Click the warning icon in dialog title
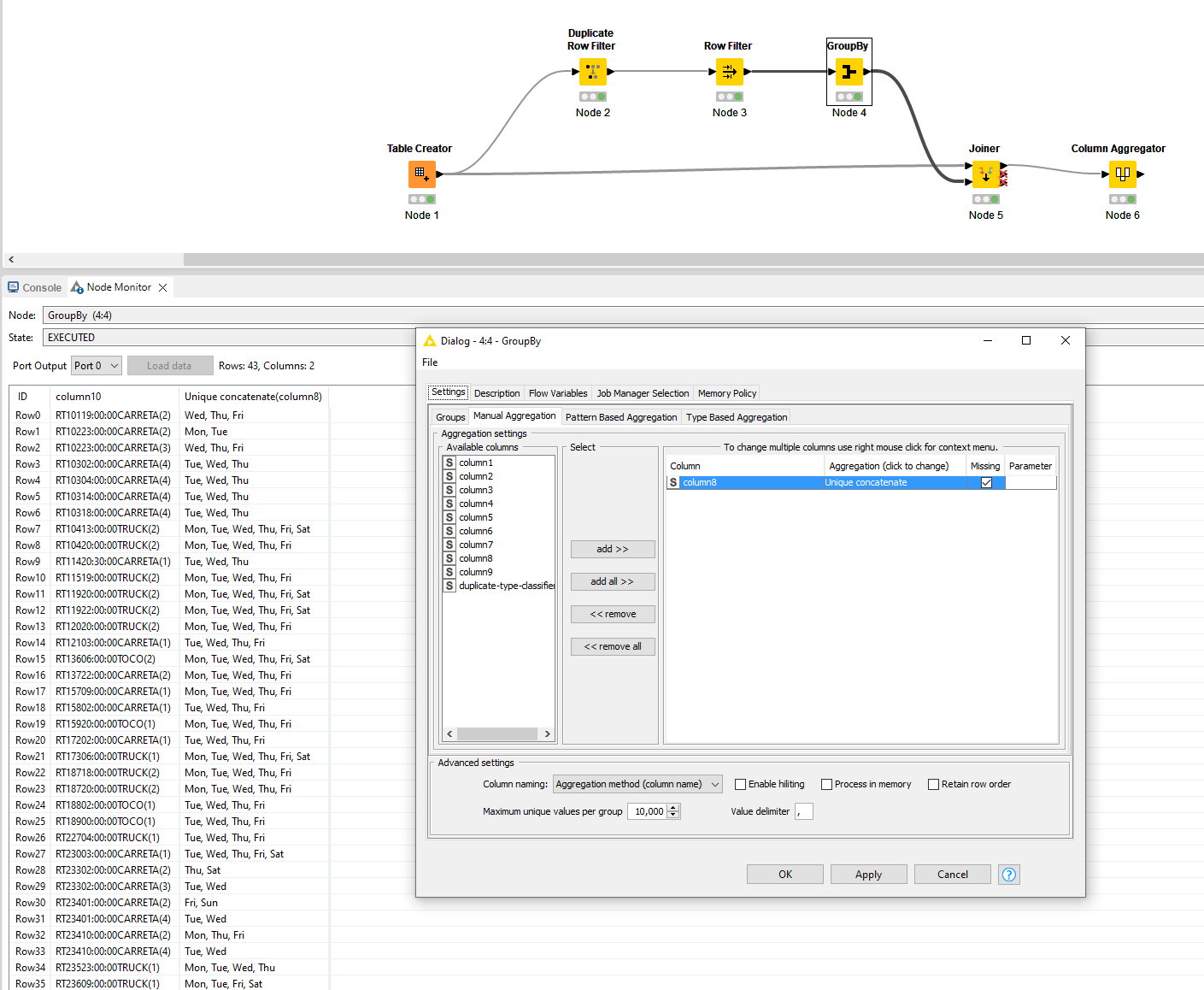 [430, 341]
